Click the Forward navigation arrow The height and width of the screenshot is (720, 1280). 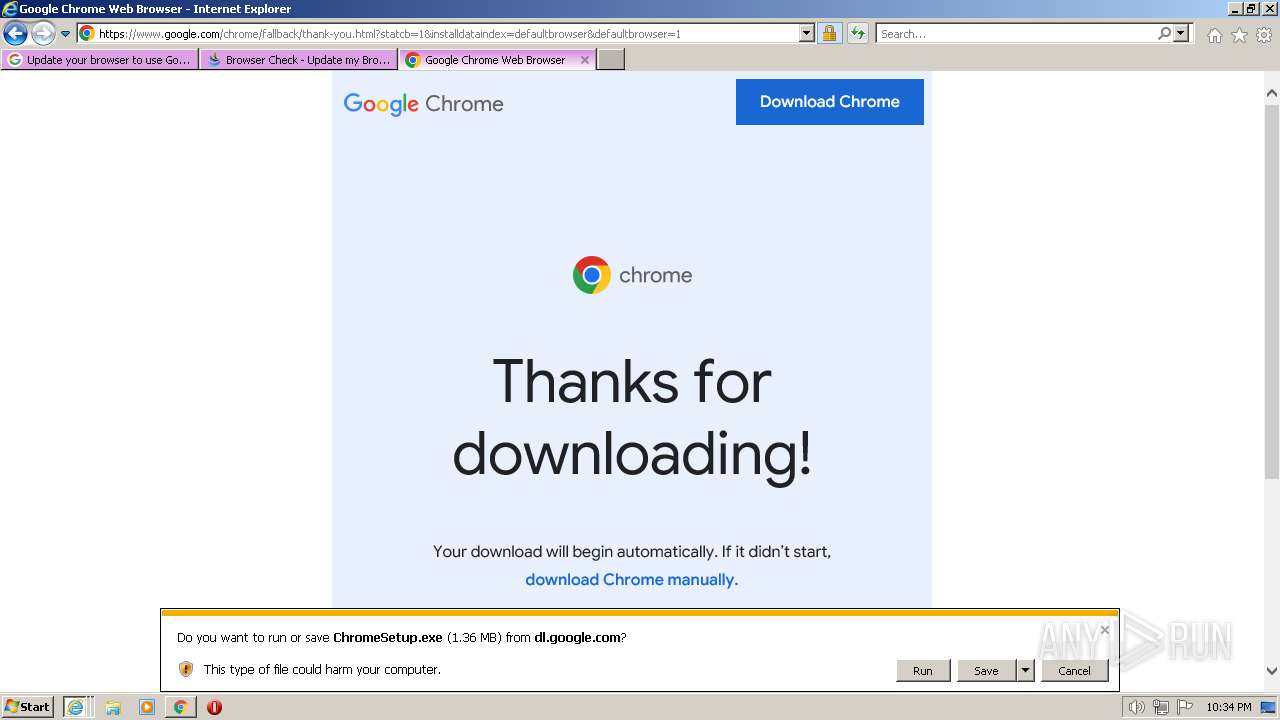tap(42, 34)
